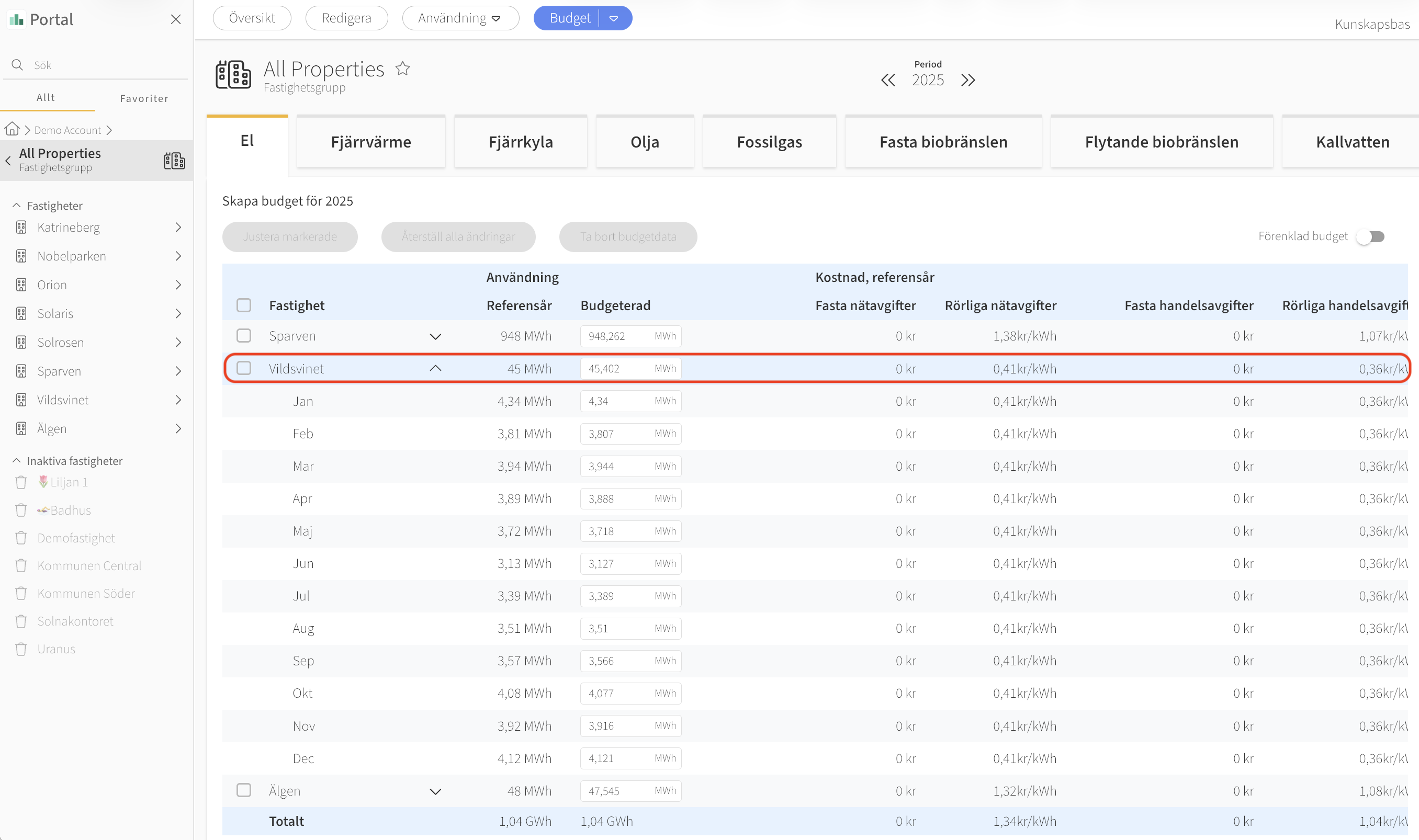The width and height of the screenshot is (1419, 840).
Task: Expand Orion in the sidebar
Action: click(x=178, y=285)
